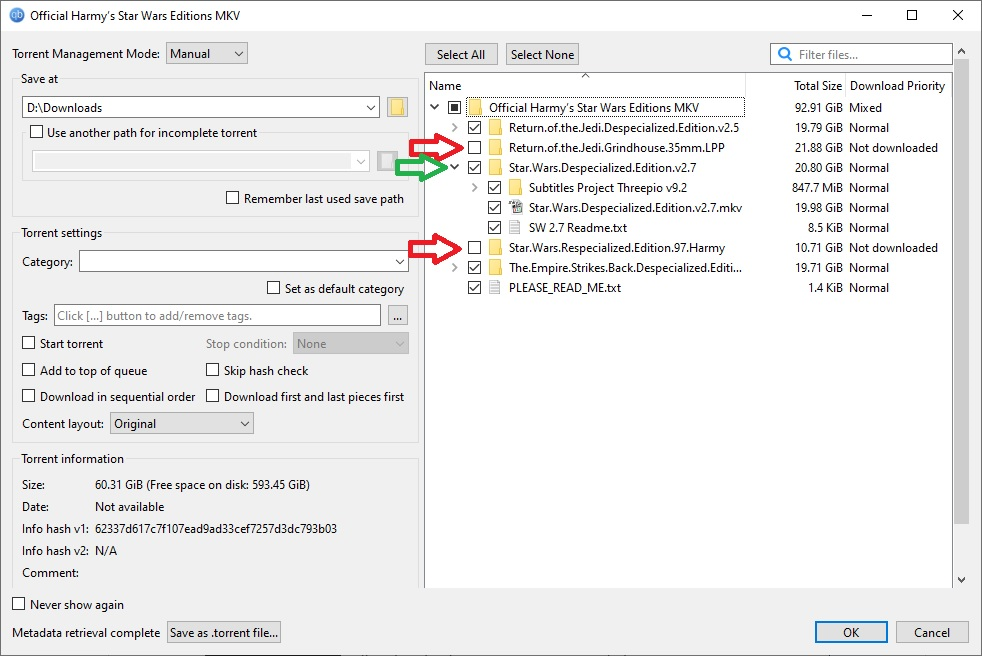The height and width of the screenshot is (656, 982).
Task: Click the file list vertical scrollbar thumb
Action: click(x=961, y=293)
